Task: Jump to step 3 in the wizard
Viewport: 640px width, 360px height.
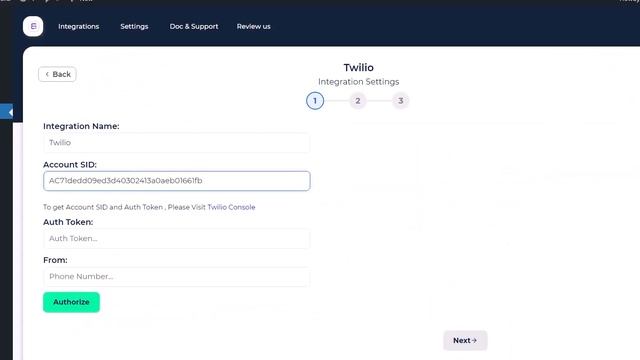Action: point(400,101)
